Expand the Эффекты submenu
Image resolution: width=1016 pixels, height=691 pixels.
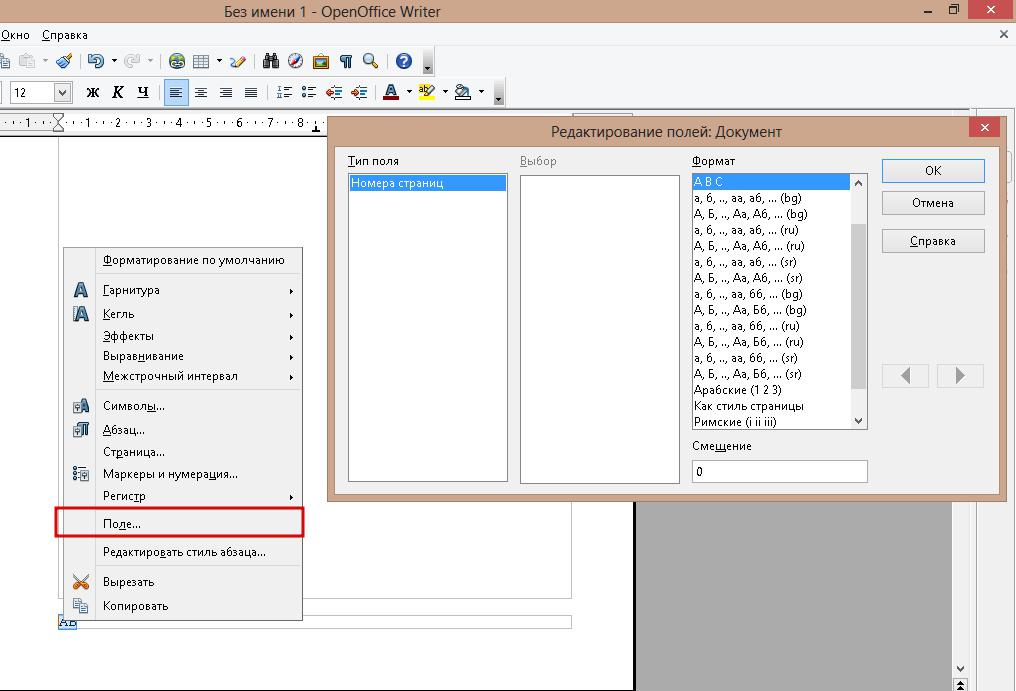click(193, 336)
